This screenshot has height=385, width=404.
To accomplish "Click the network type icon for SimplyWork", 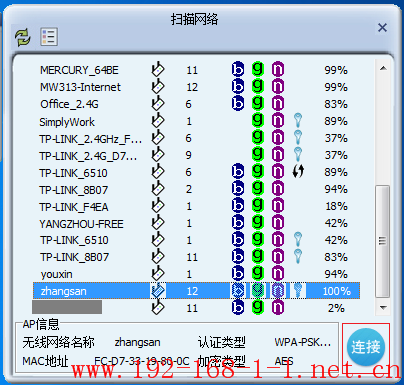I will tap(158, 120).
